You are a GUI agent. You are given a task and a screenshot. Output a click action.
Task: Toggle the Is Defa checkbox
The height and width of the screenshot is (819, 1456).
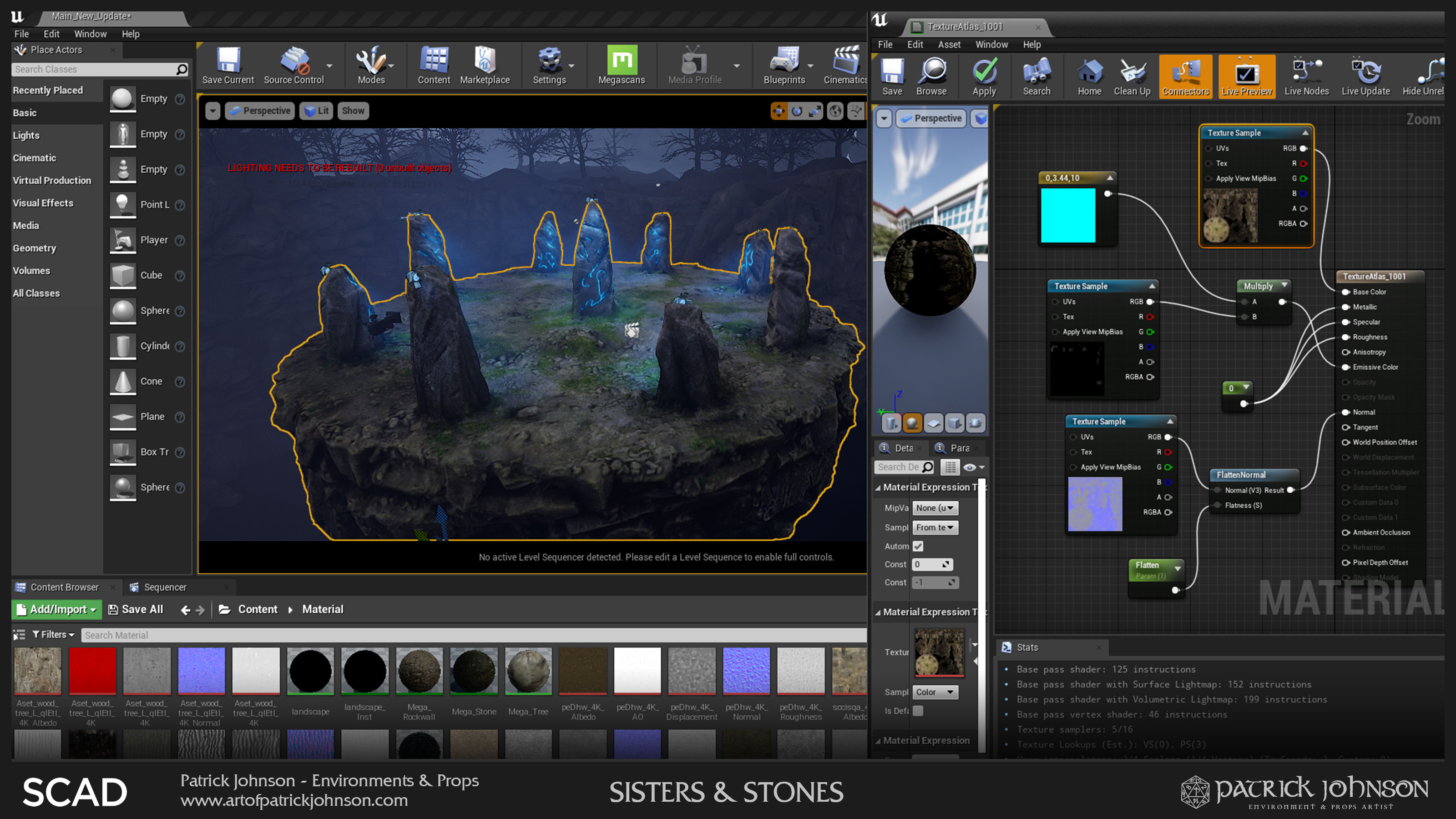pyautogui.click(x=918, y=710)
